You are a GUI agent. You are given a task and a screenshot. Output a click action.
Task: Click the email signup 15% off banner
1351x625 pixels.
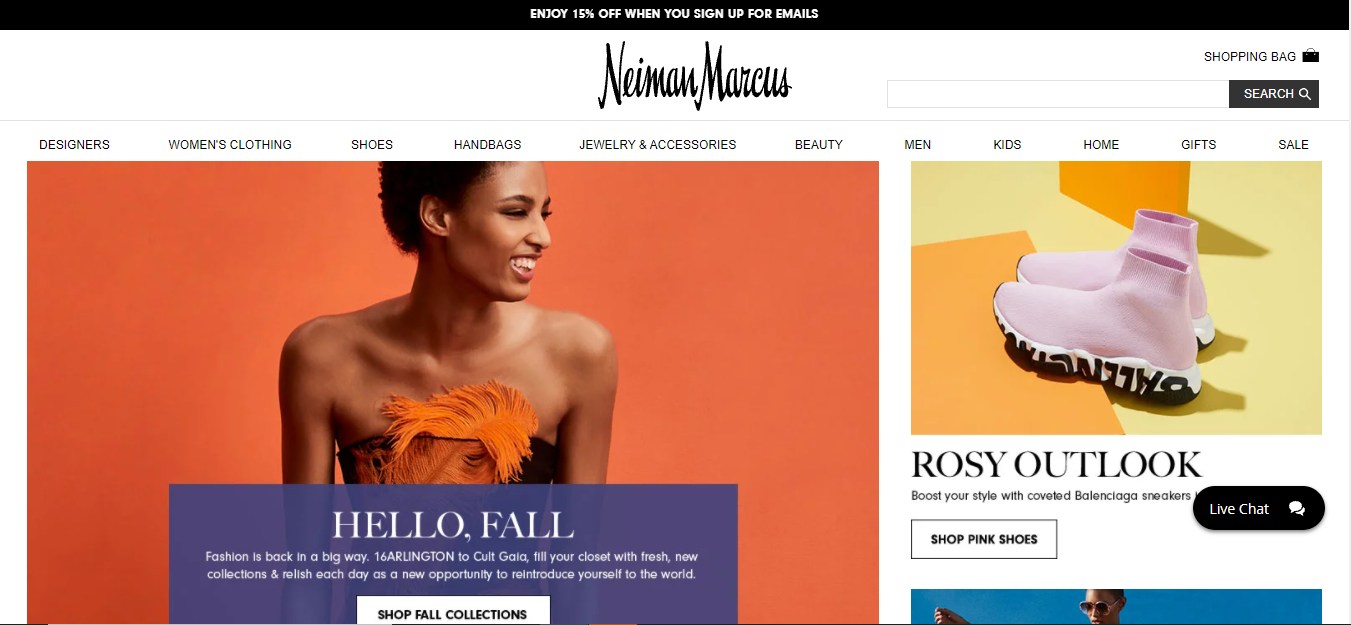click(675, 14)
